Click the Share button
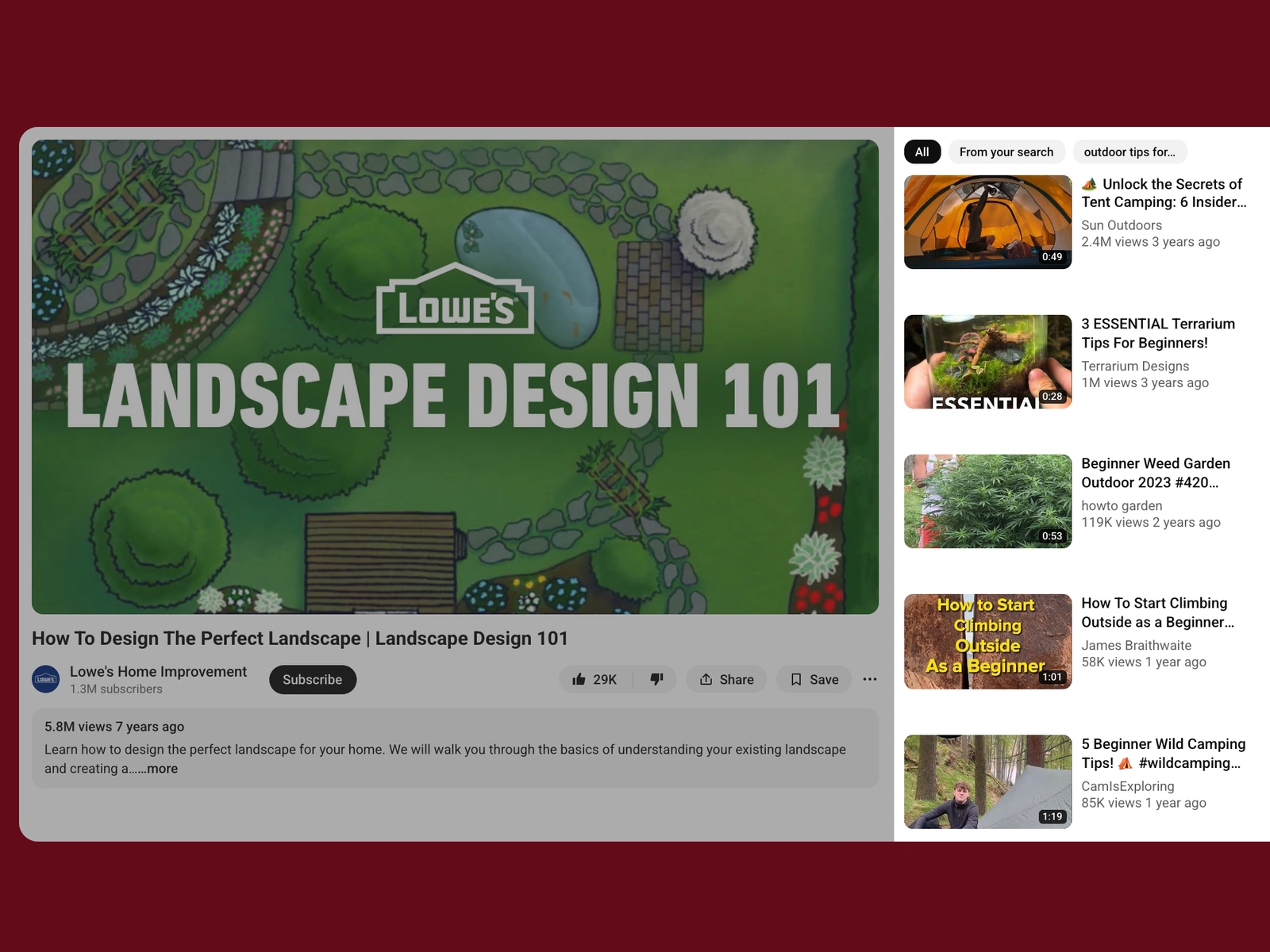Screen dimensions: 1270x952 [x=726, y=679]
